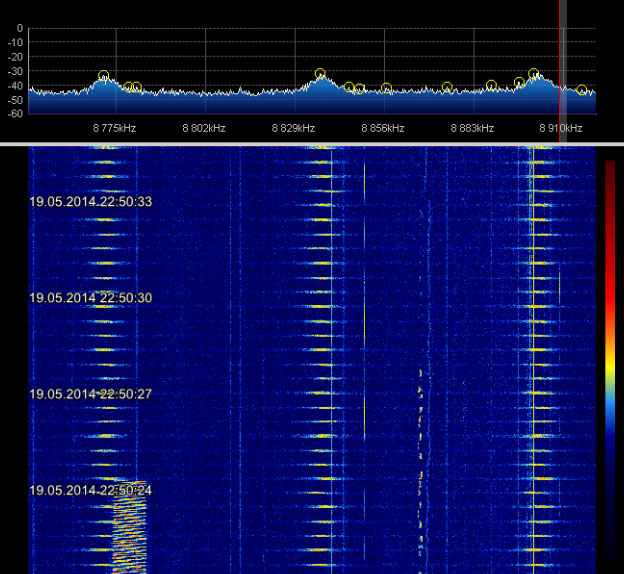Click the 8 802kHz frequency axis label
Screen dimensions: 624x574
(204, 128)
